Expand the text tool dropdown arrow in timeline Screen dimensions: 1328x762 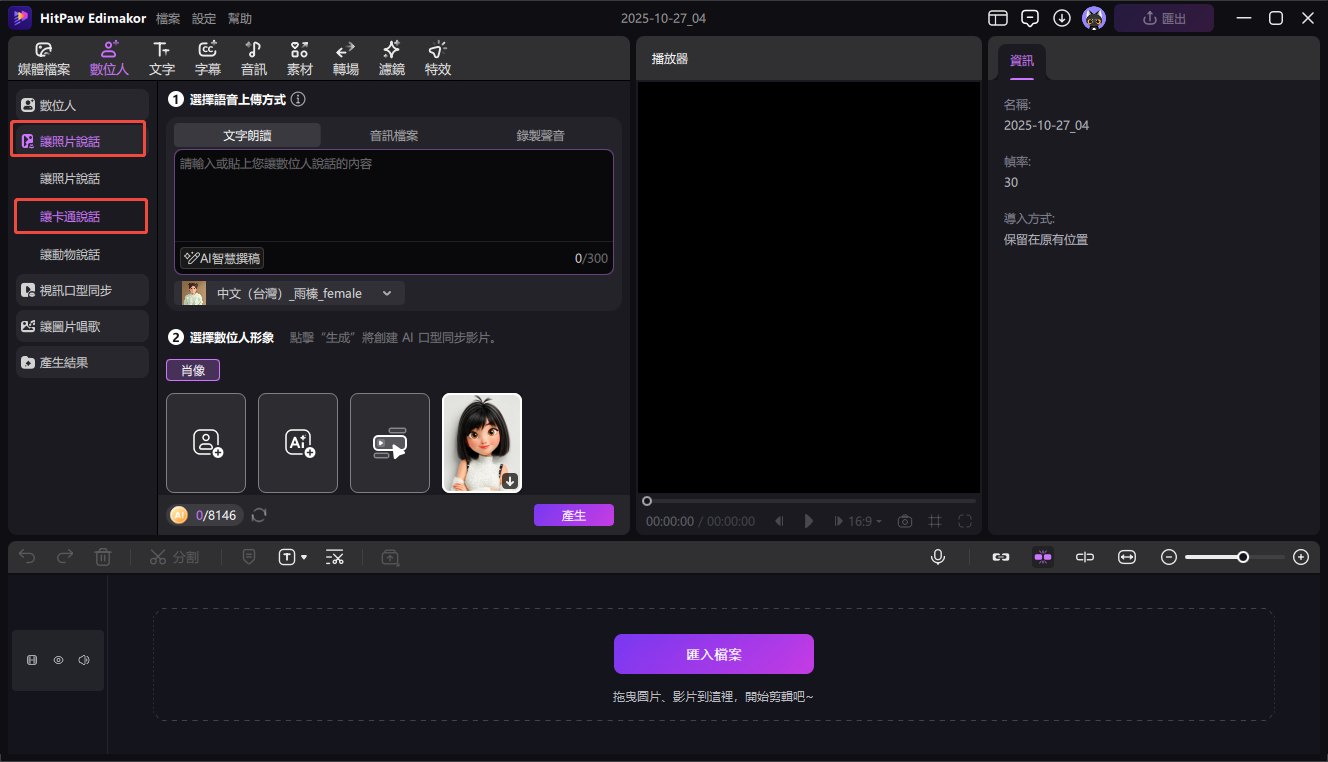point(304,557)
